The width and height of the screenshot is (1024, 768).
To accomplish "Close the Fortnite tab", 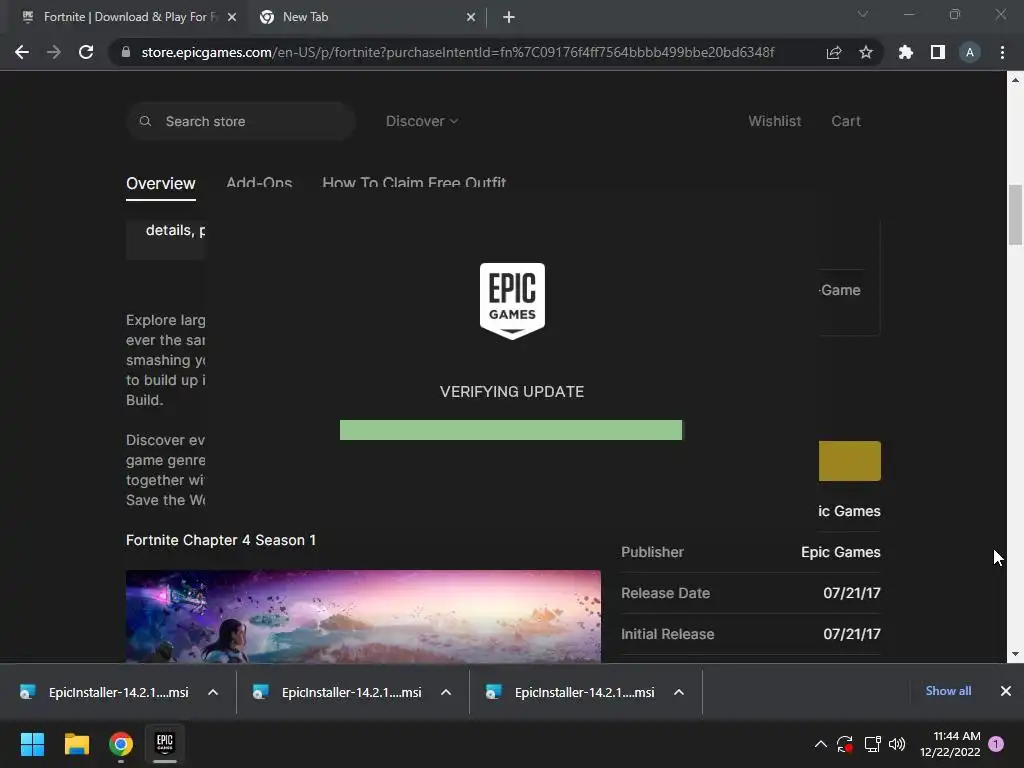I will click(x=232, y=17).
